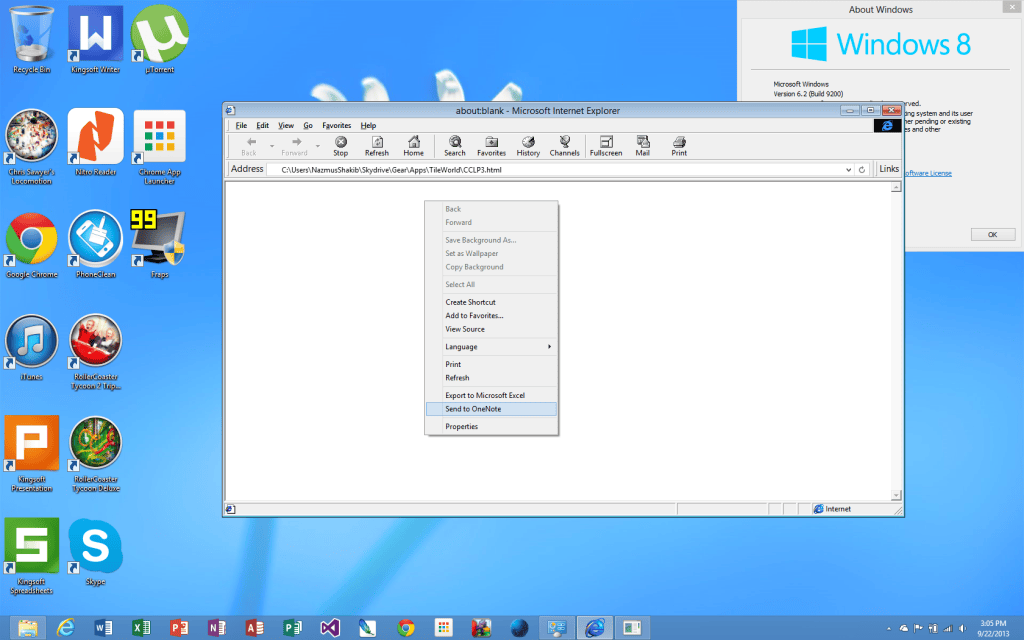The image size is (1024, 640).
Task: Click the Print toolbar icon
Action: 679,146
